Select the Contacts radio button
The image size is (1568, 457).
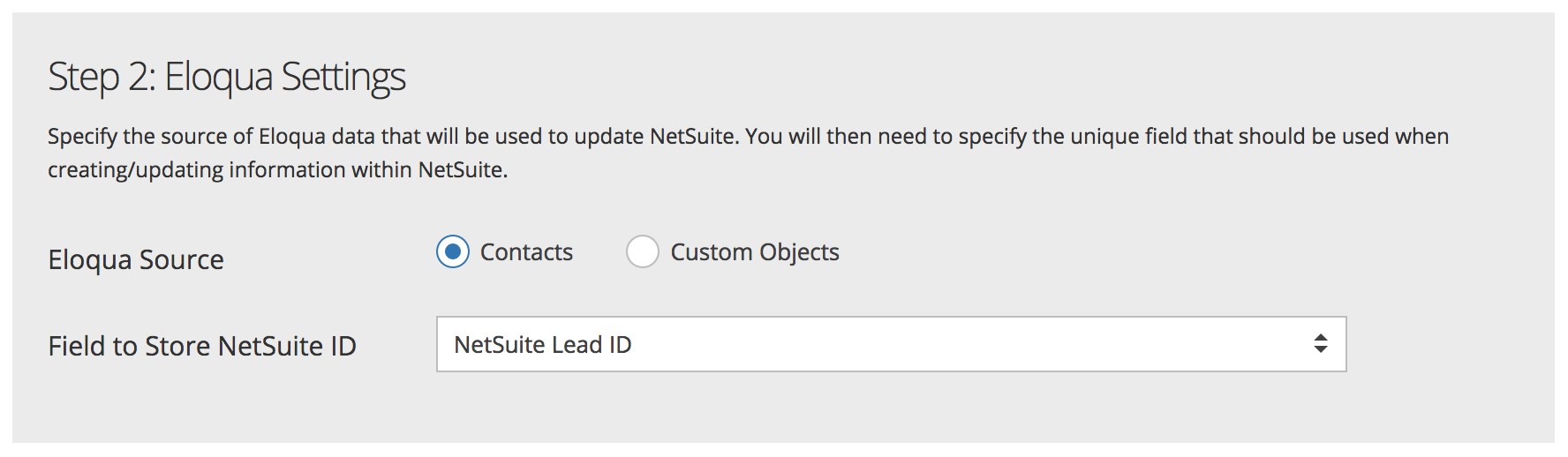(x=453, y=252)
